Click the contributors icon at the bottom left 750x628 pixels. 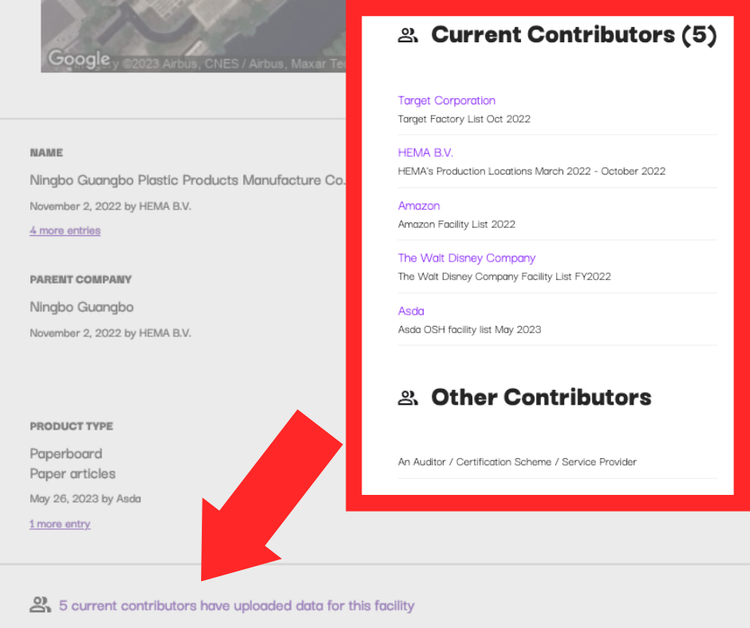click(x=40, y=605)
